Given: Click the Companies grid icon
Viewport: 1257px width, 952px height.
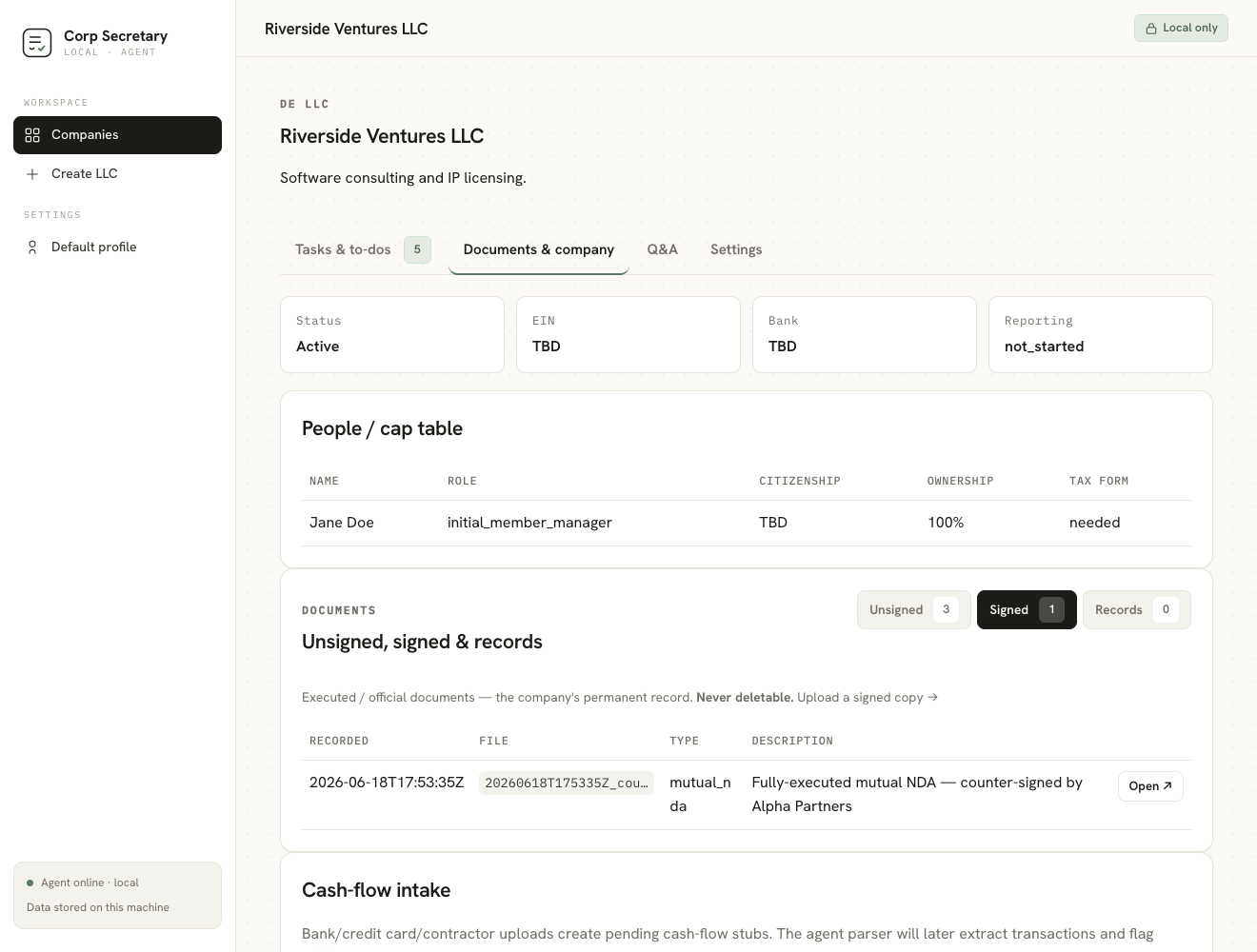Looking at the screenshot, I should coord(32,135).
